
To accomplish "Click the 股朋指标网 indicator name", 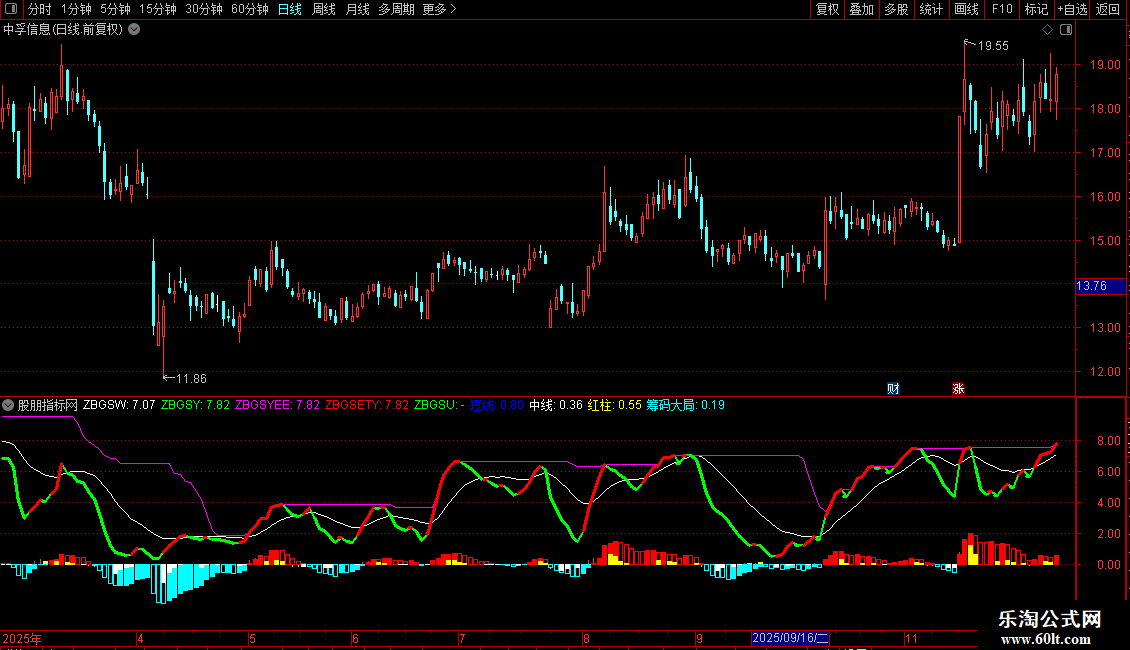I will click(48, 406).
